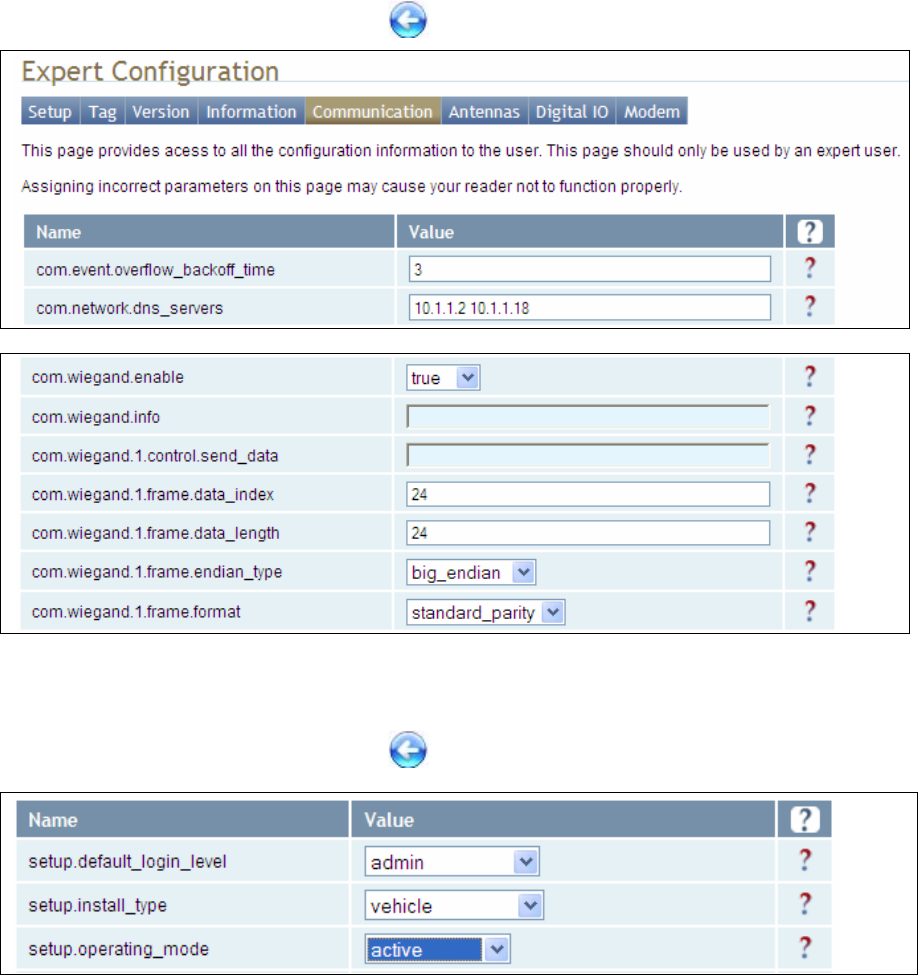Open help for com.wiegand.1.frame.data_index
This screenshot has height=975, width=918.
pyautogui.click(x=809, y=493)
